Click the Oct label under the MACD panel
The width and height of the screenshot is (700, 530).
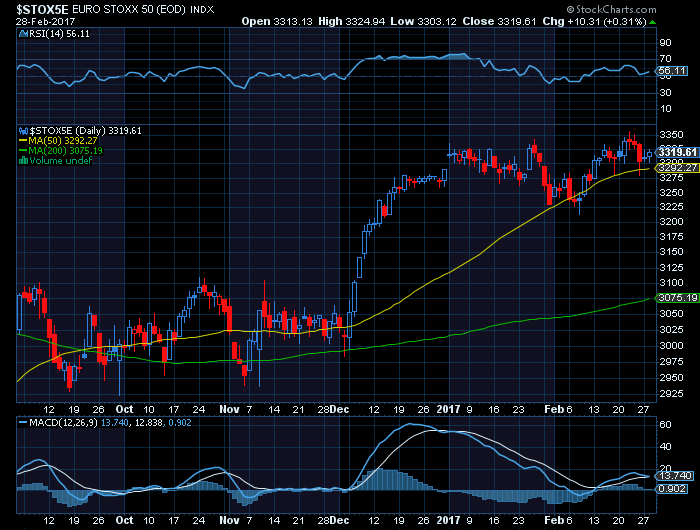124,521
